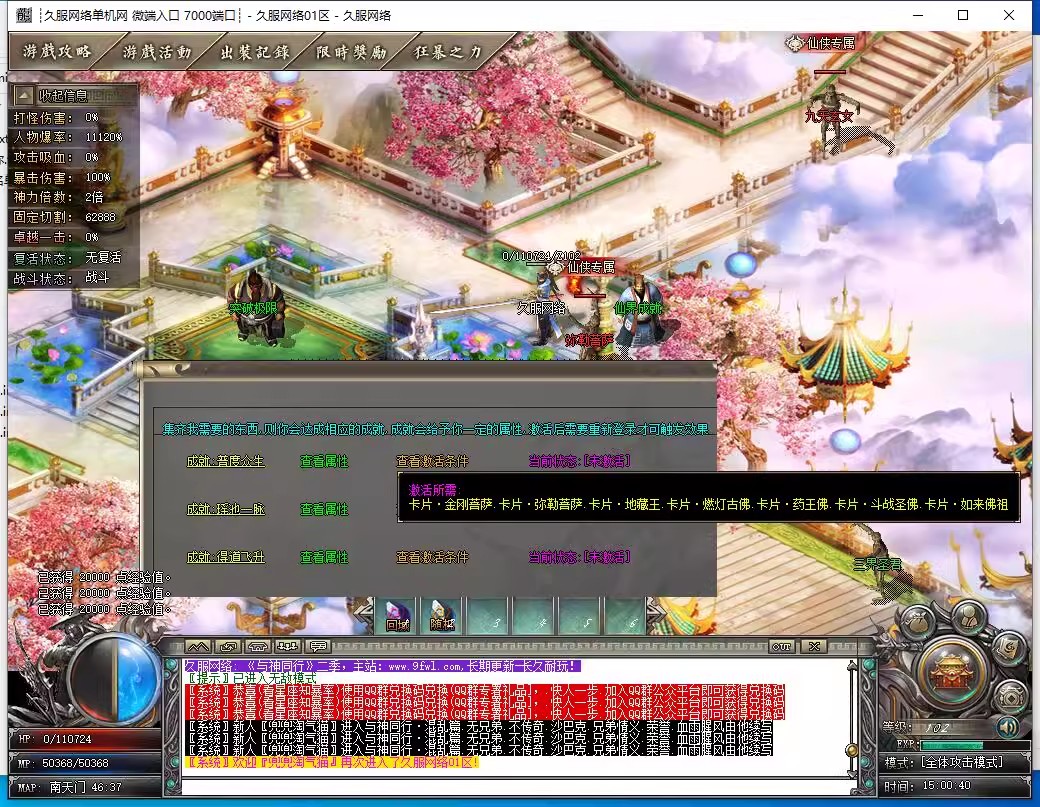Click the hotbar right arrow
This screenshot has width=1040, height=807.
coord(656,611)
